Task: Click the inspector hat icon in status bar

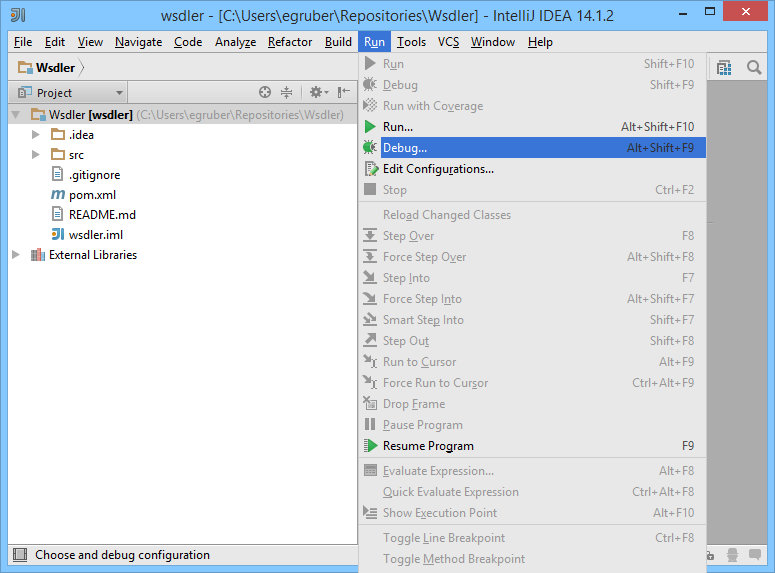Action: (x=732, y=555)
